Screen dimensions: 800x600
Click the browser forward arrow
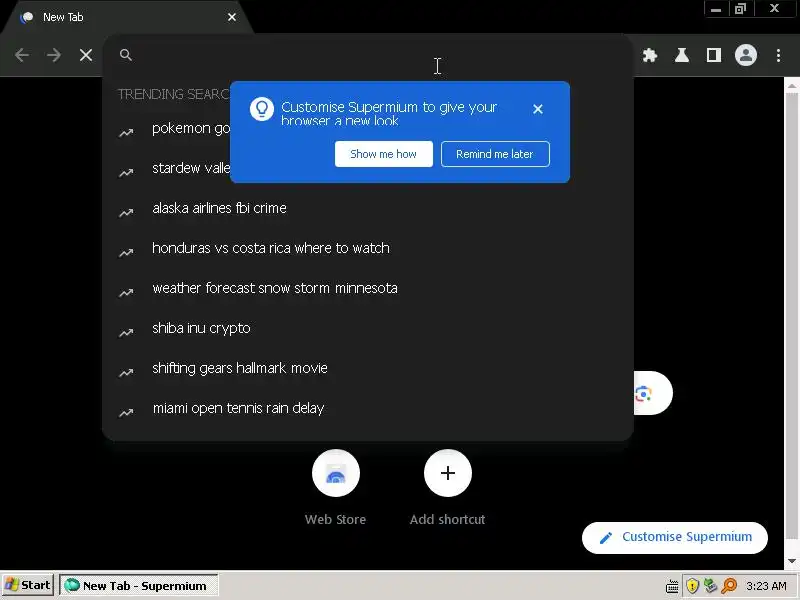coord(54,55)
